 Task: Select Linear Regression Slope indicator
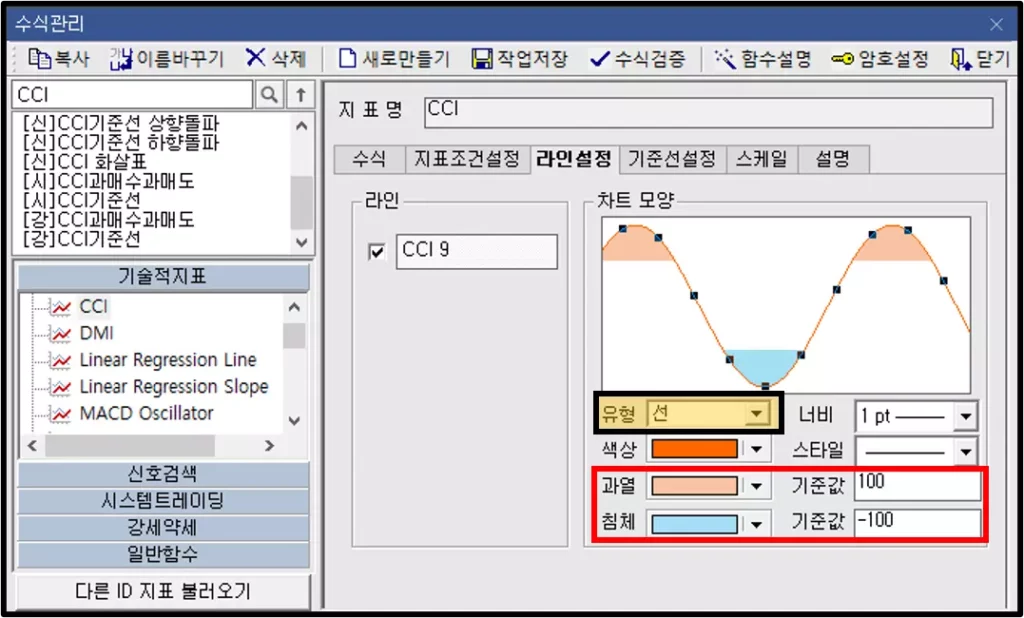(x=174, y=387)
